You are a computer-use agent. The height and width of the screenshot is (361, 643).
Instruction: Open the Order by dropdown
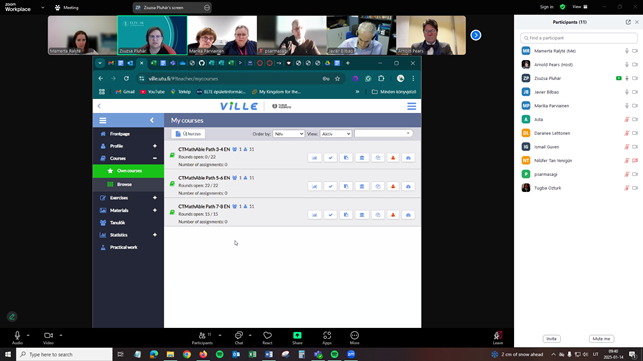click(x=288, y=134)
